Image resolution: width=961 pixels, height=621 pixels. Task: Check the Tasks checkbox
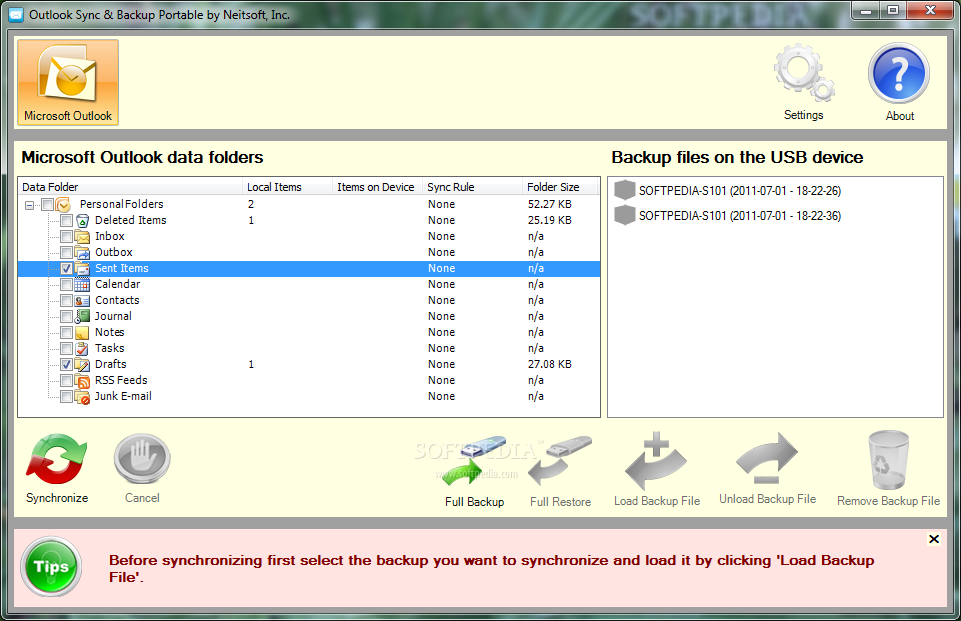pyautogui.click(x=66, y=348)
